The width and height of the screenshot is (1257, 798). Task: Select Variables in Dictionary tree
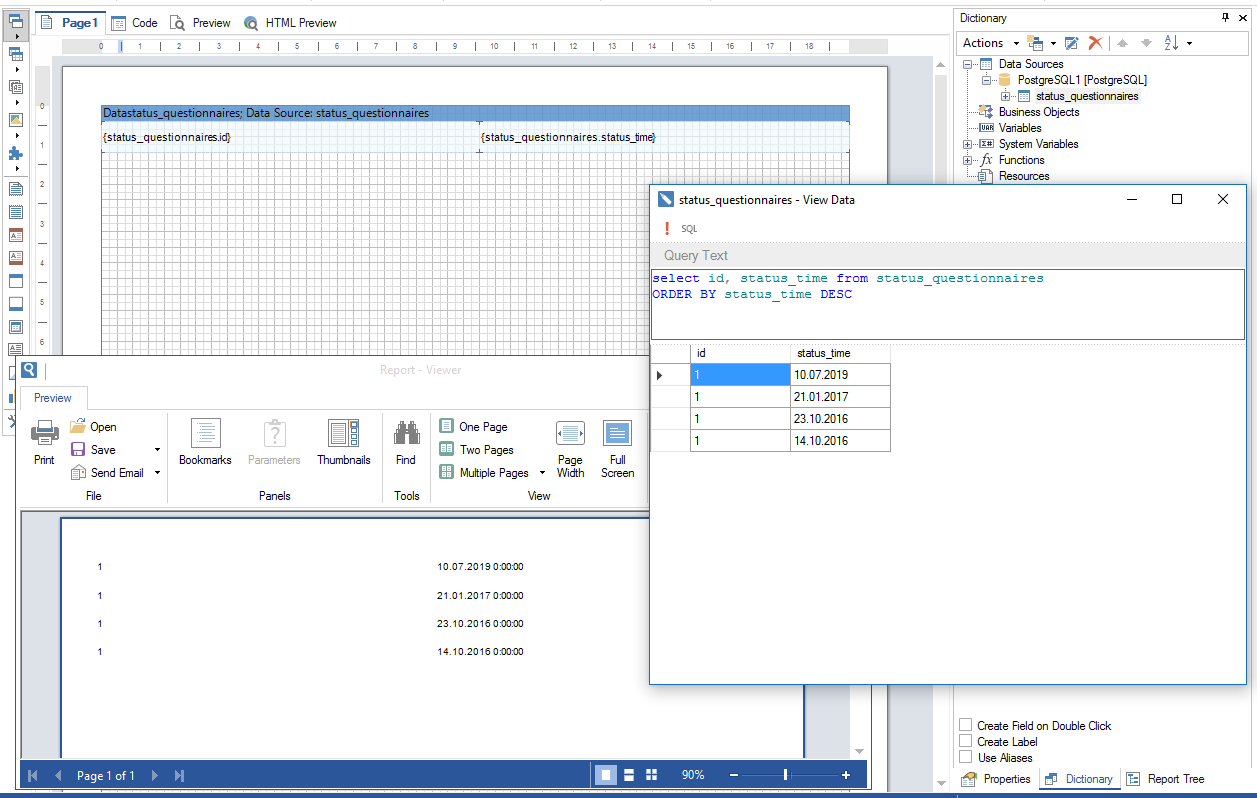pyautogui.click(x=1020, y=128)
